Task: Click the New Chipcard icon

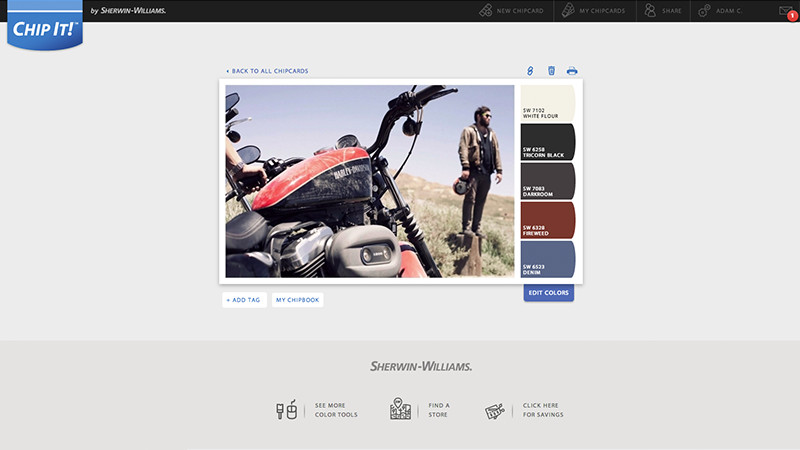Action: point(486,10)
